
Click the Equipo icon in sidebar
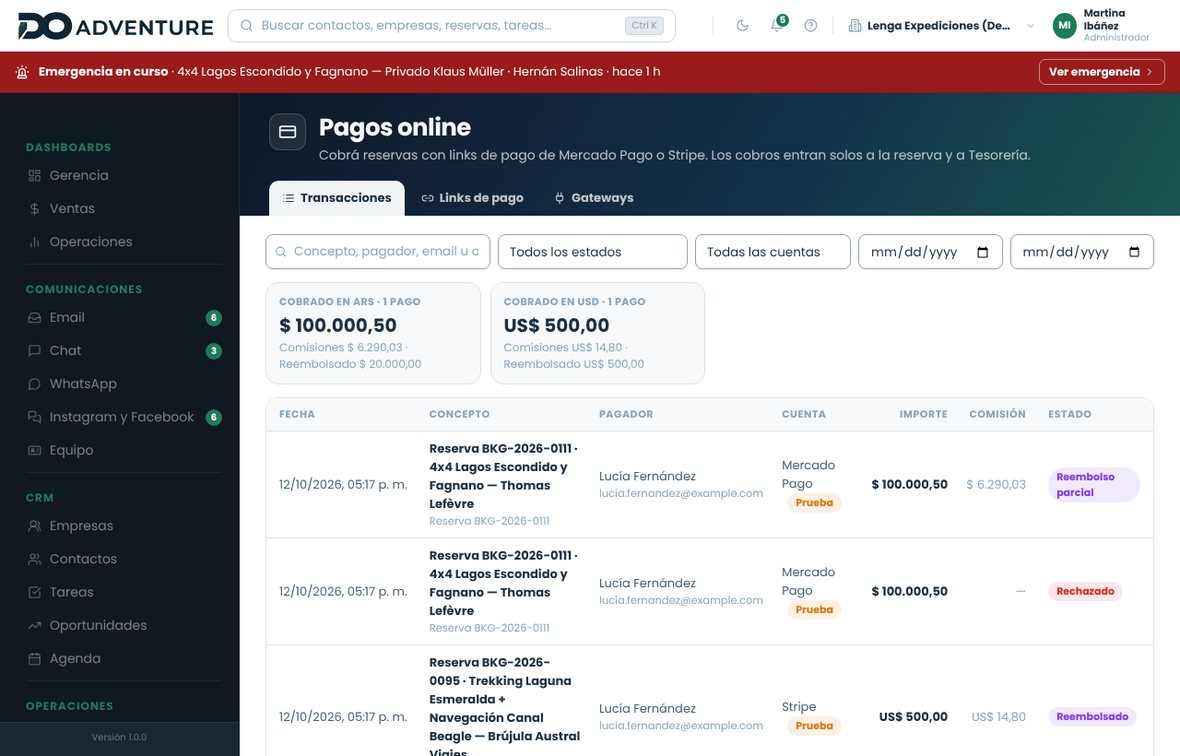[x=35, y=450]
